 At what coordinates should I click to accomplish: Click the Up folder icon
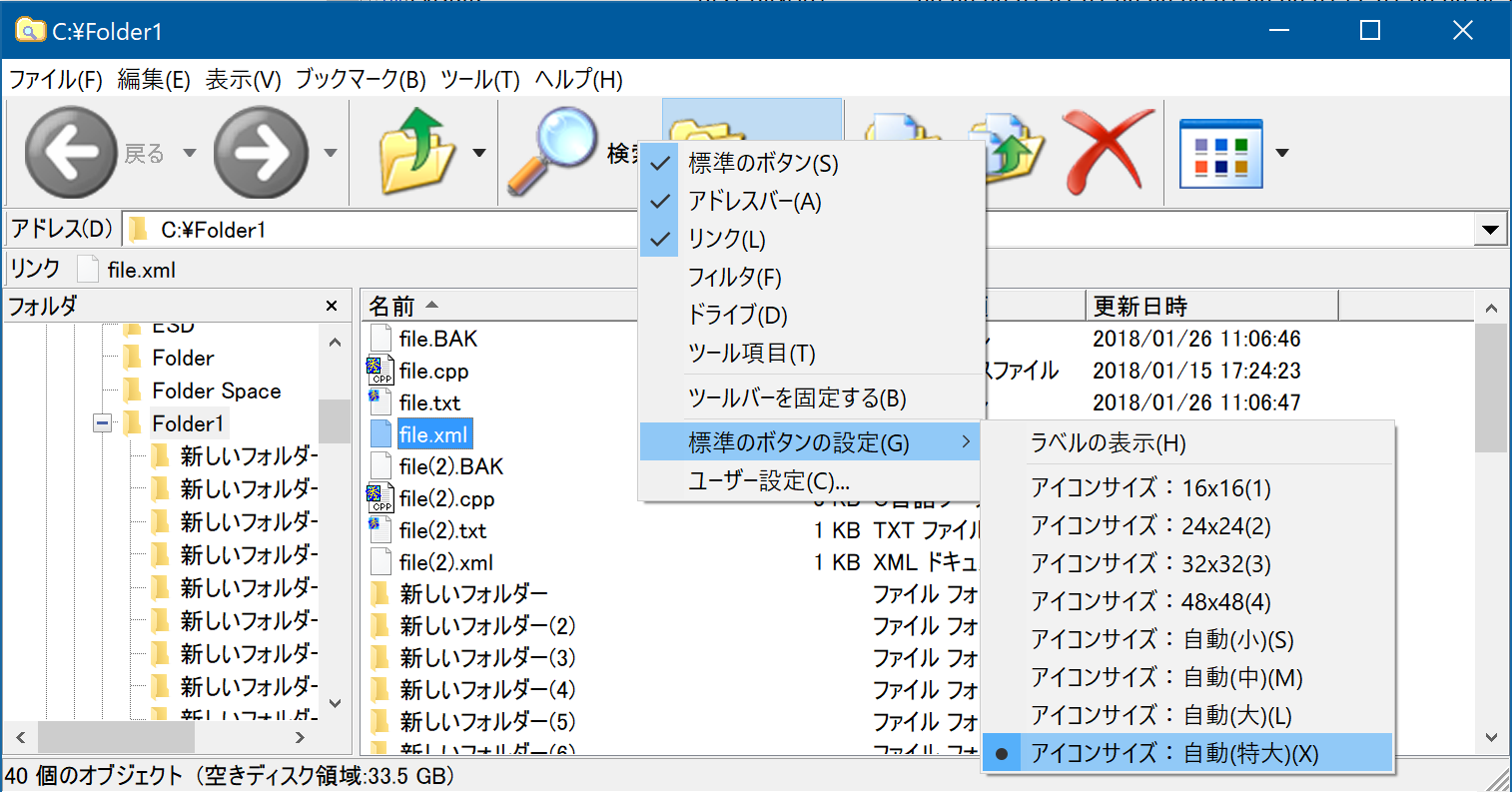coord(416,153)
